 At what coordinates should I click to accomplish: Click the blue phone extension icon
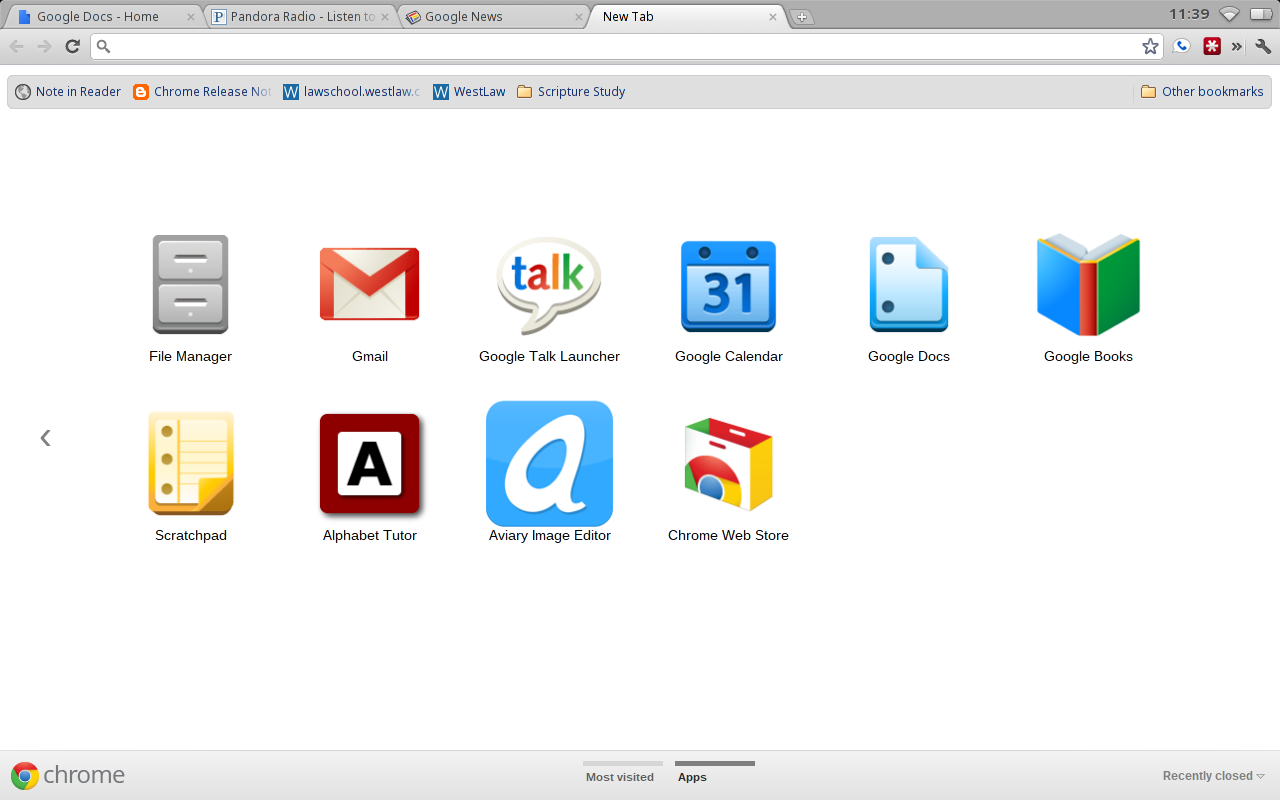[x=1181, y=46]
